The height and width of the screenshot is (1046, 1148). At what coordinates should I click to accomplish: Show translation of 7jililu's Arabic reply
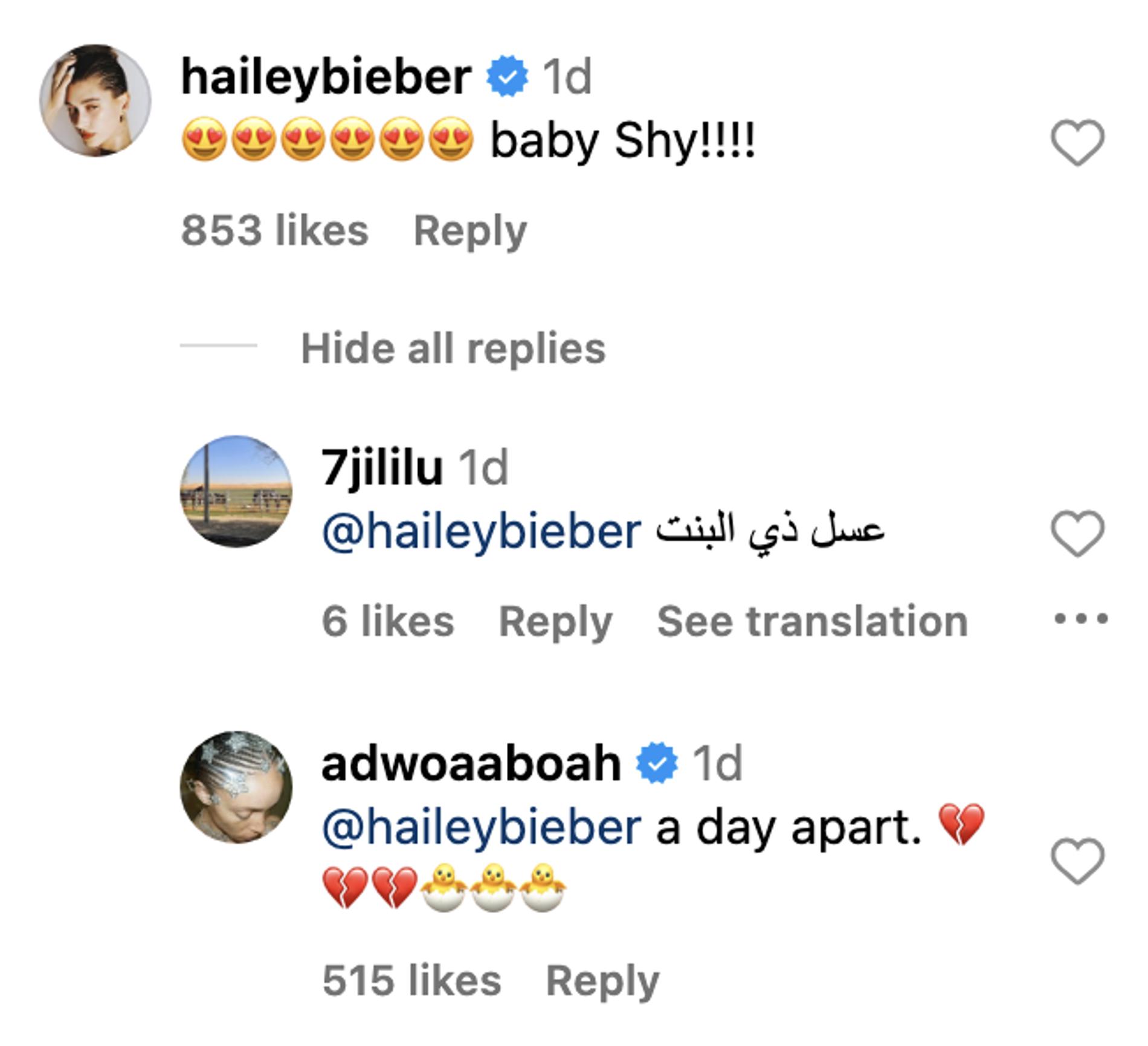tap(811, 621)
